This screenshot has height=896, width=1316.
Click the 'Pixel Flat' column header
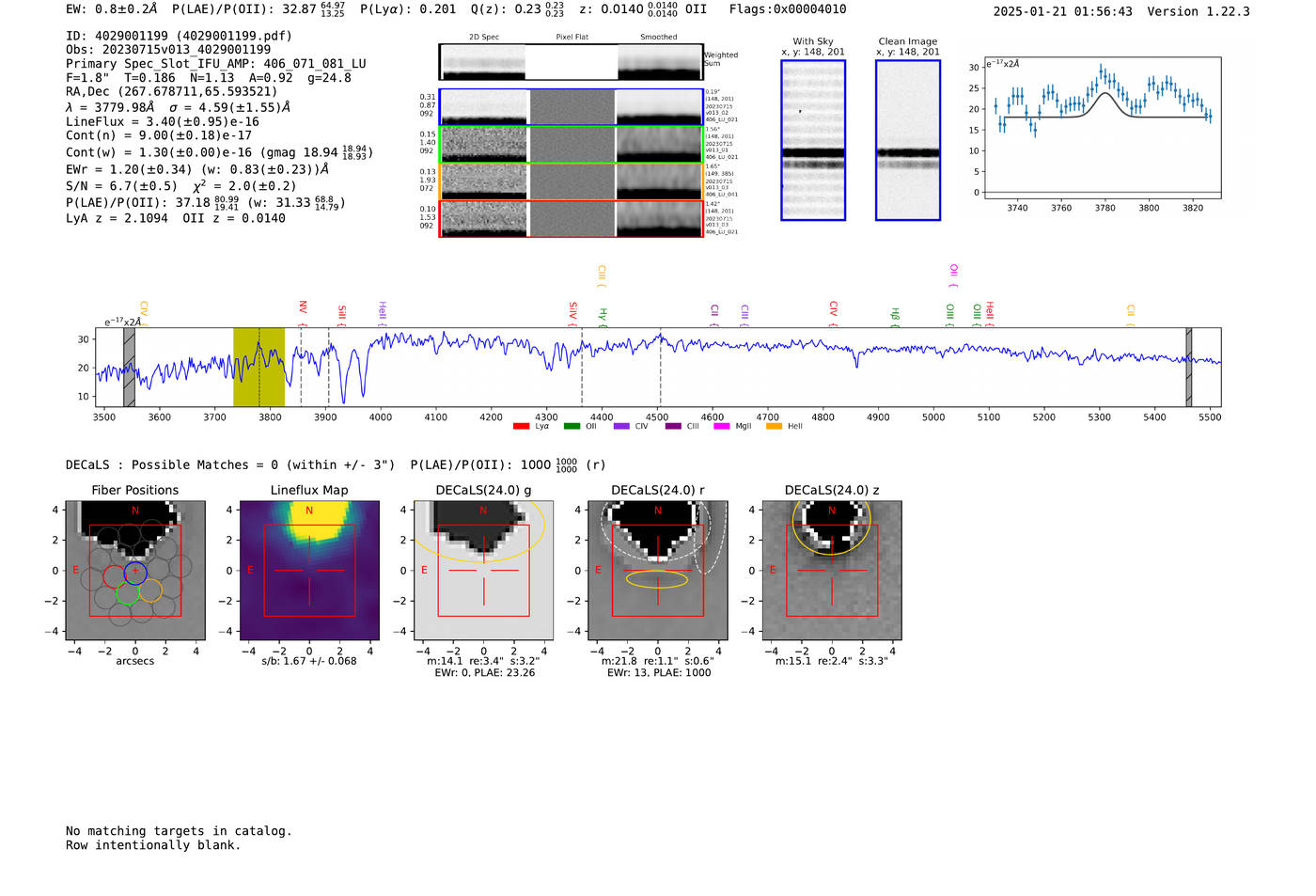point(572,38)
